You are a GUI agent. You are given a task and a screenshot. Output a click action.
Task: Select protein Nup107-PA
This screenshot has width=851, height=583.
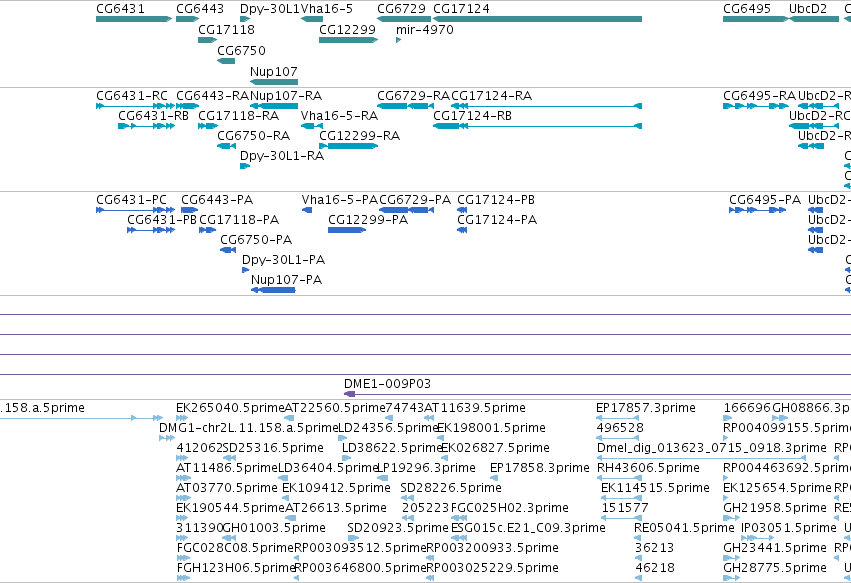coord(274,290)
